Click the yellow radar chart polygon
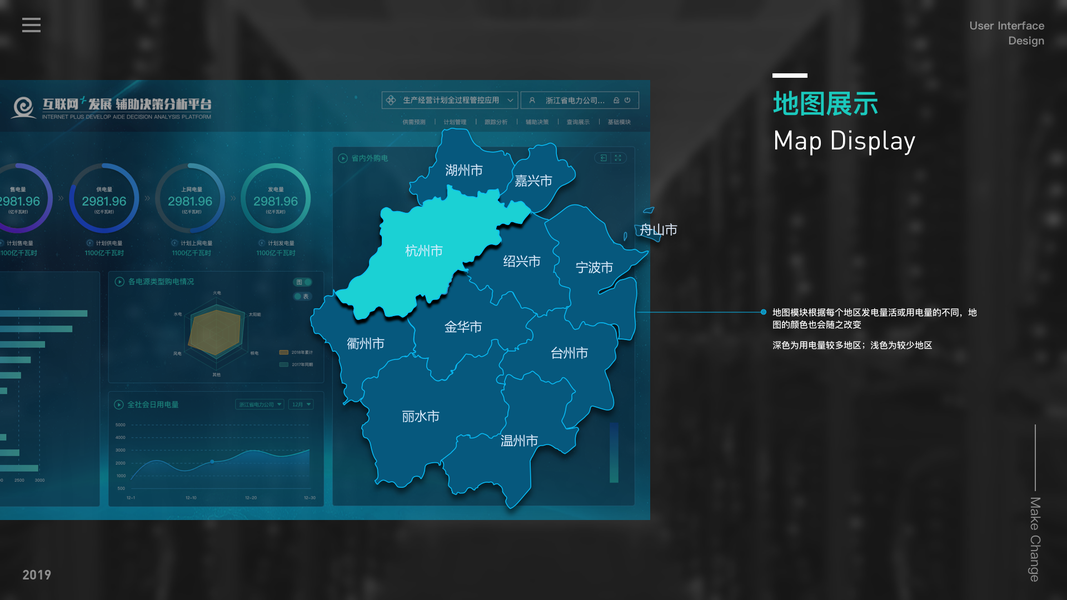The width and height of the screenshot is (1067, 600). 215,333
